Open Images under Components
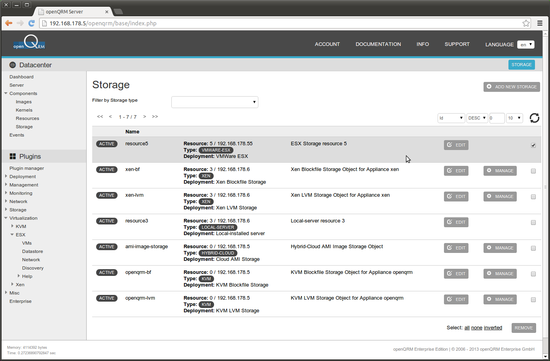 point(24,102)
